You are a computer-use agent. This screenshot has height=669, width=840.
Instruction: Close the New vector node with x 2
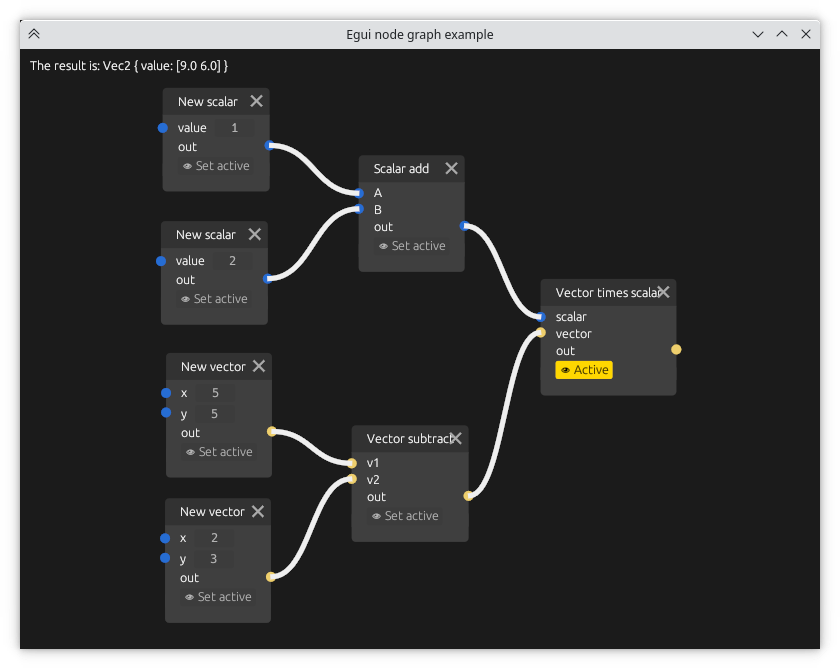pos(258,511)
